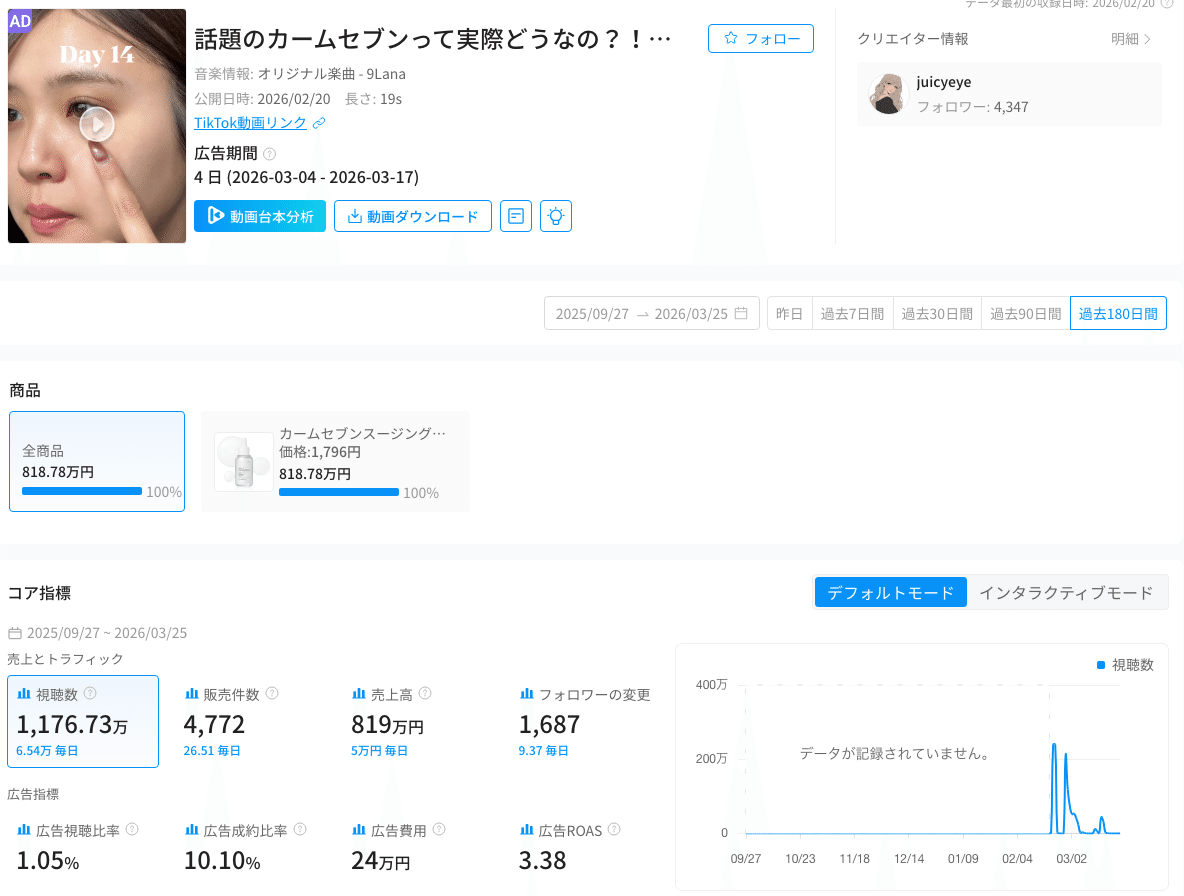
Task: Click the bar chart icon for 視聴数
Action: (24, 694)
